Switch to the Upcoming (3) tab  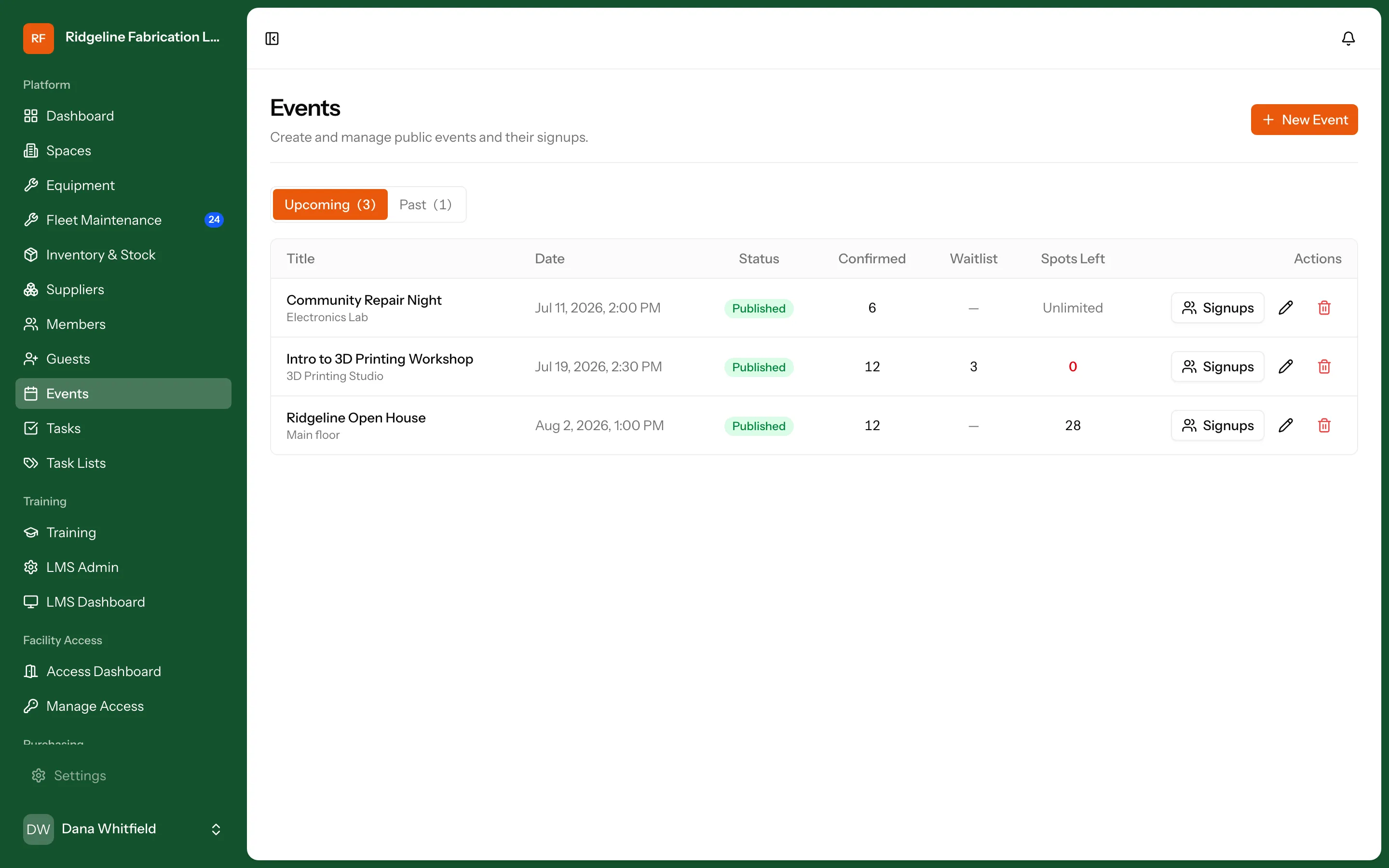330,204
